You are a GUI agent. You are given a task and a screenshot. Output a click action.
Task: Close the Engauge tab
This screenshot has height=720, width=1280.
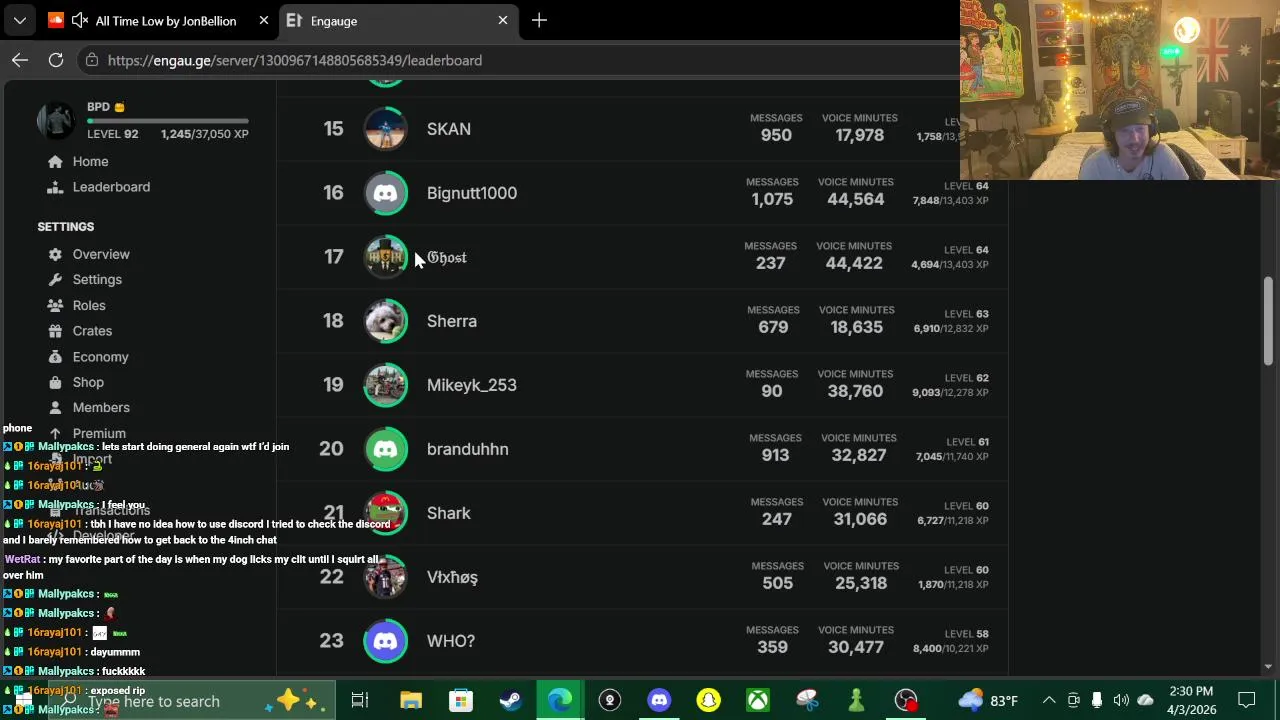503,20
